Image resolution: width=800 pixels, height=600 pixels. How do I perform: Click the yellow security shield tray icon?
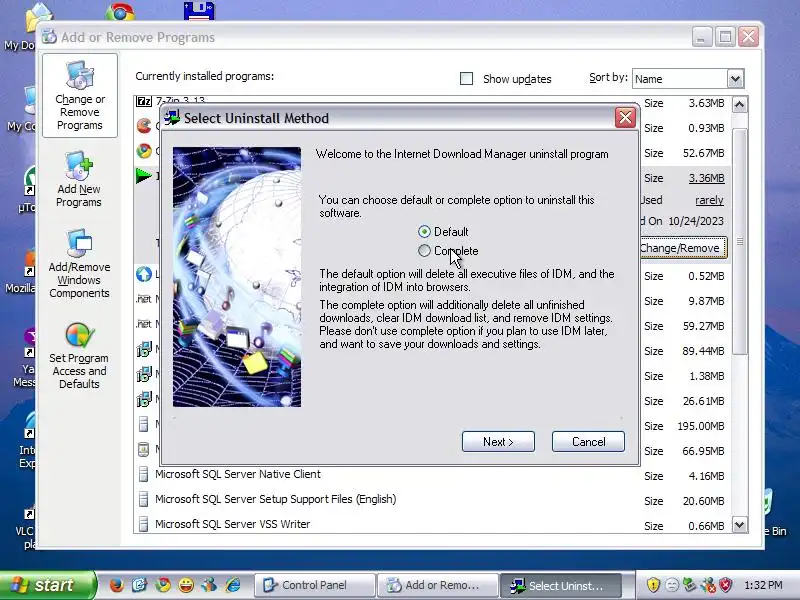tap(653, 585)
